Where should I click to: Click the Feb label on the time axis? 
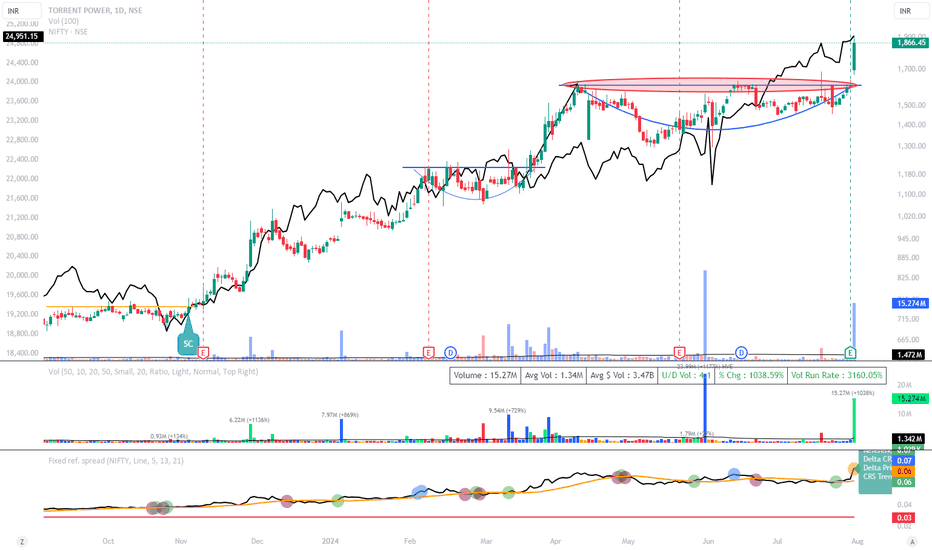pos(410,541)
